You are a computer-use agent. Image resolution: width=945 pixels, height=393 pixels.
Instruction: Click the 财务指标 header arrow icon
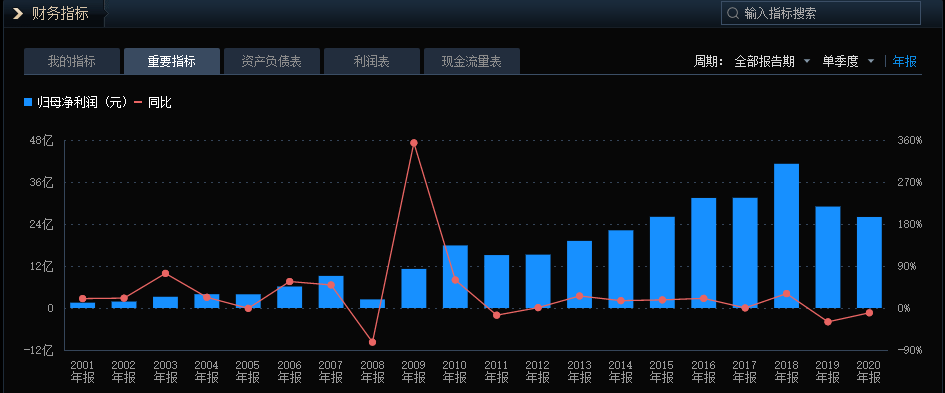18,13
